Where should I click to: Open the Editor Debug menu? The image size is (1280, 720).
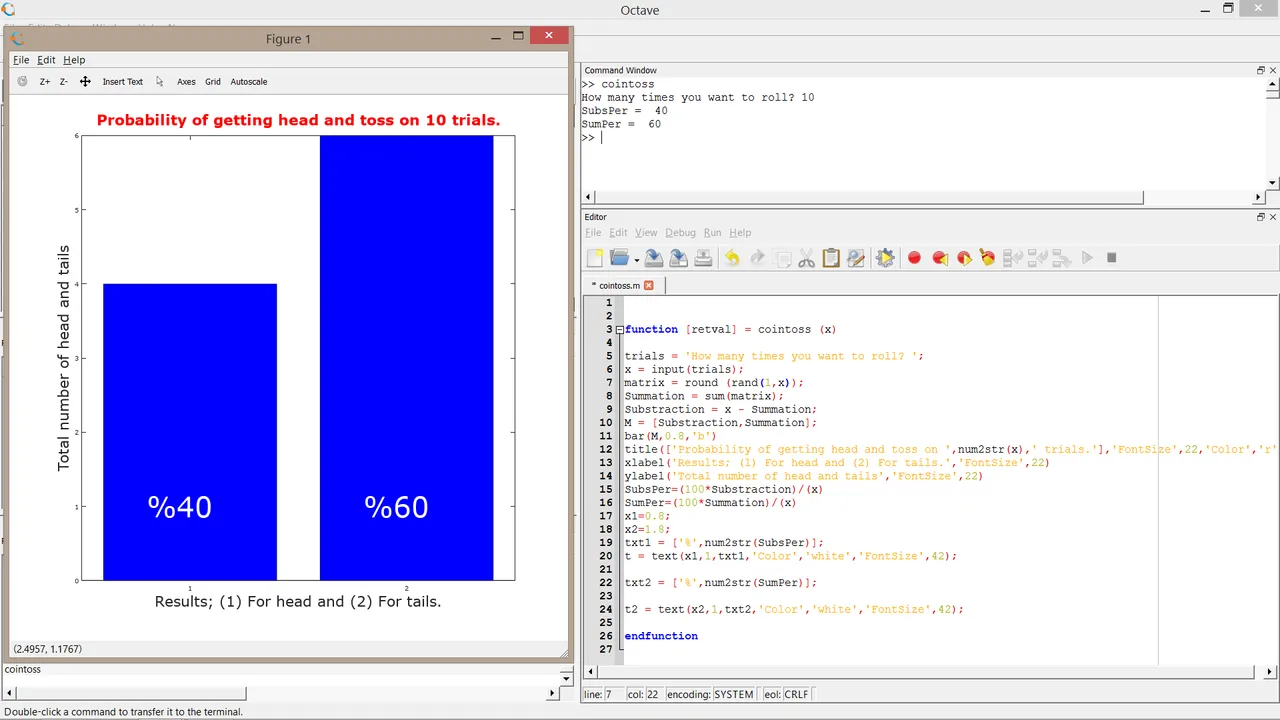(680, 233)
